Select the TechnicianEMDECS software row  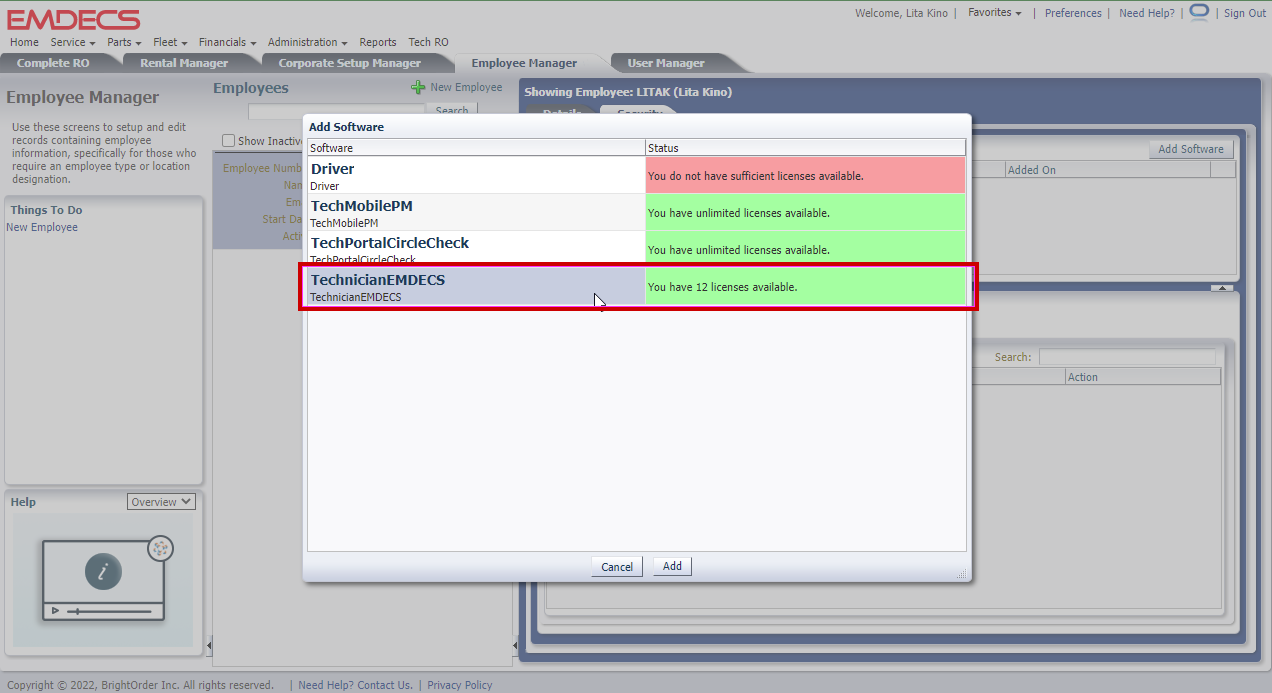click(637, 287)
